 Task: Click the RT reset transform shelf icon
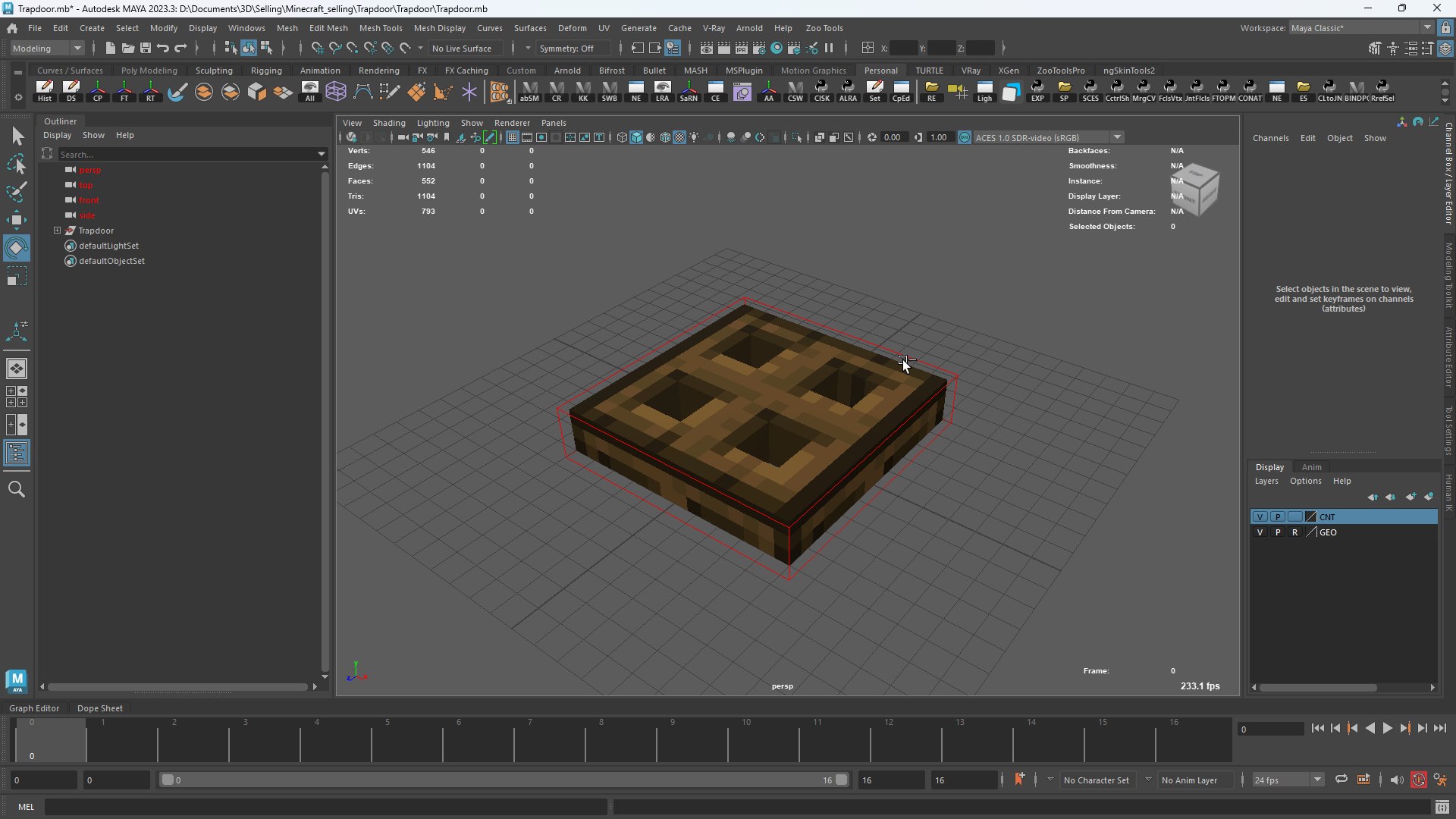(x=151, y=91)
